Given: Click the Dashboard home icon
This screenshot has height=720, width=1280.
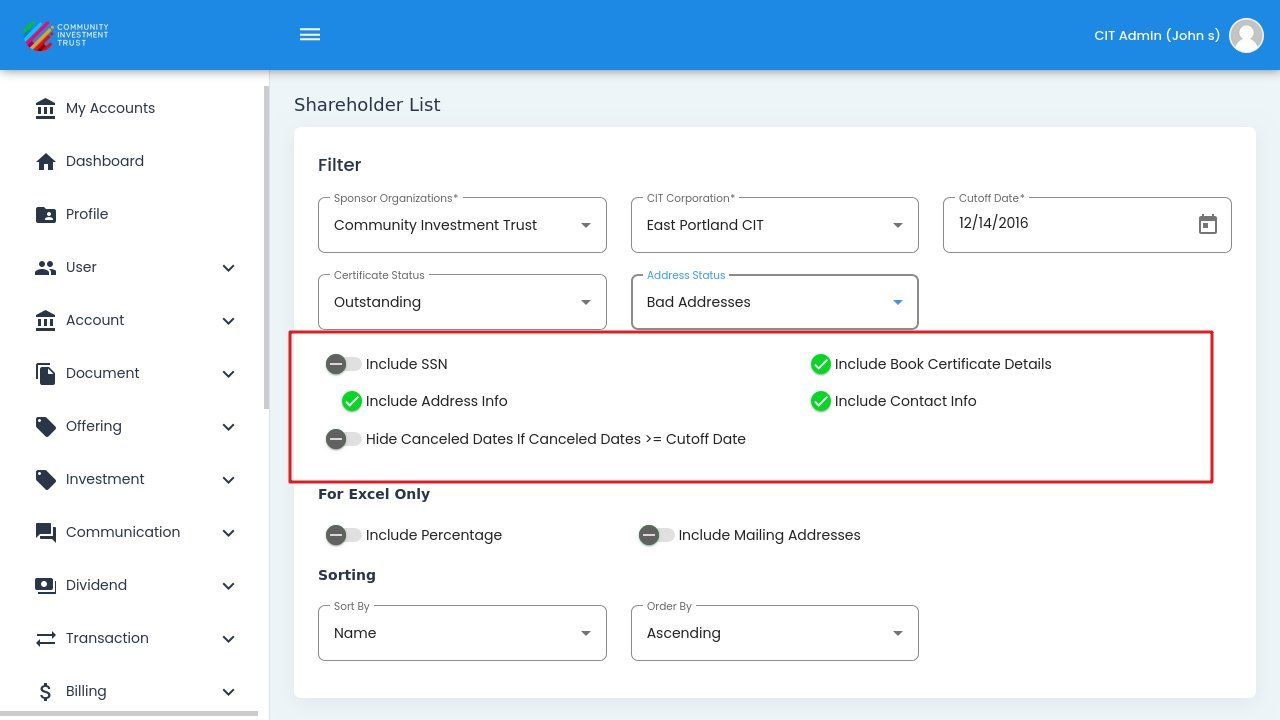Looking at the screenshot, I should (x=45, y=162).
